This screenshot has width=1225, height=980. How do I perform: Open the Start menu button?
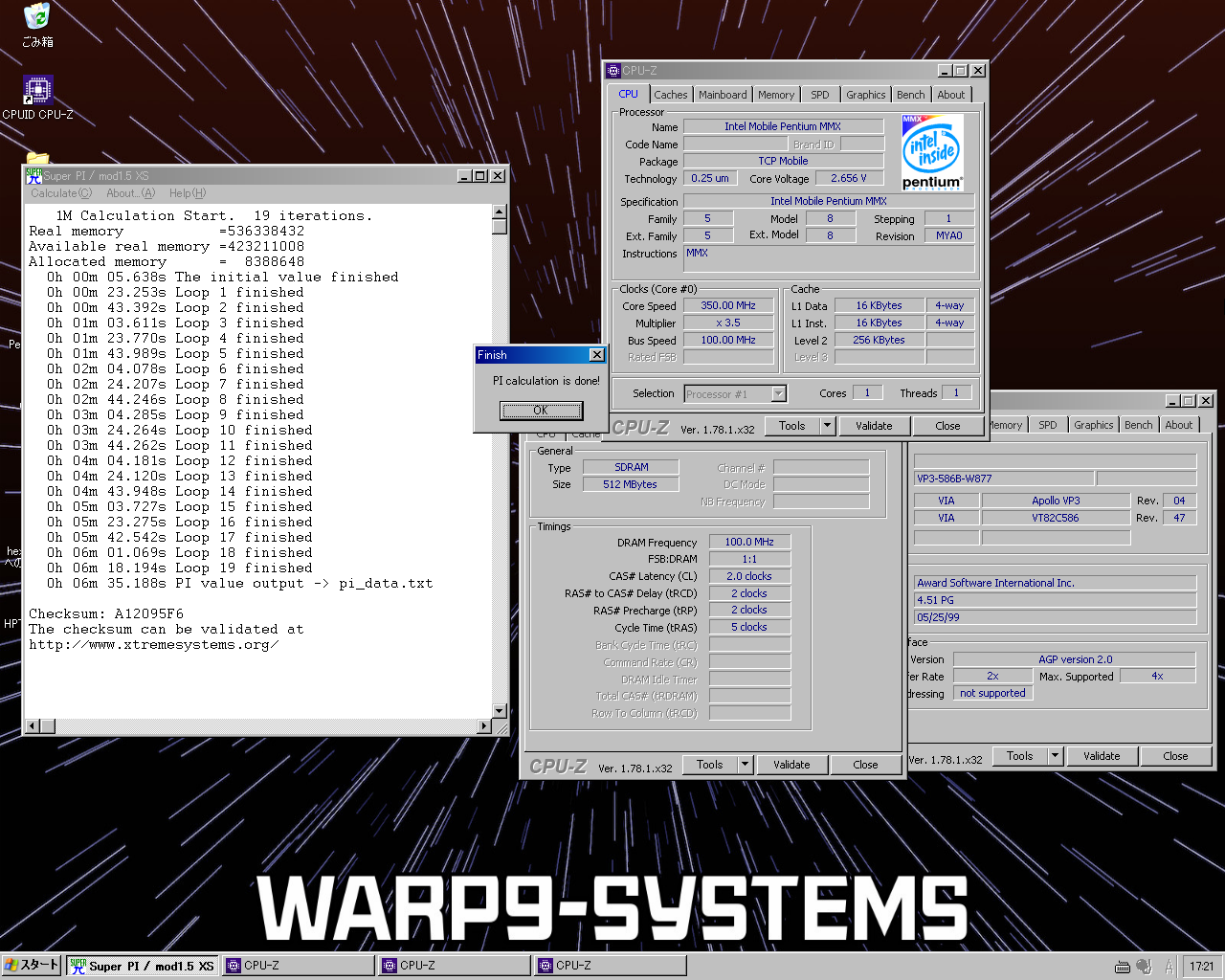point(32,966)
